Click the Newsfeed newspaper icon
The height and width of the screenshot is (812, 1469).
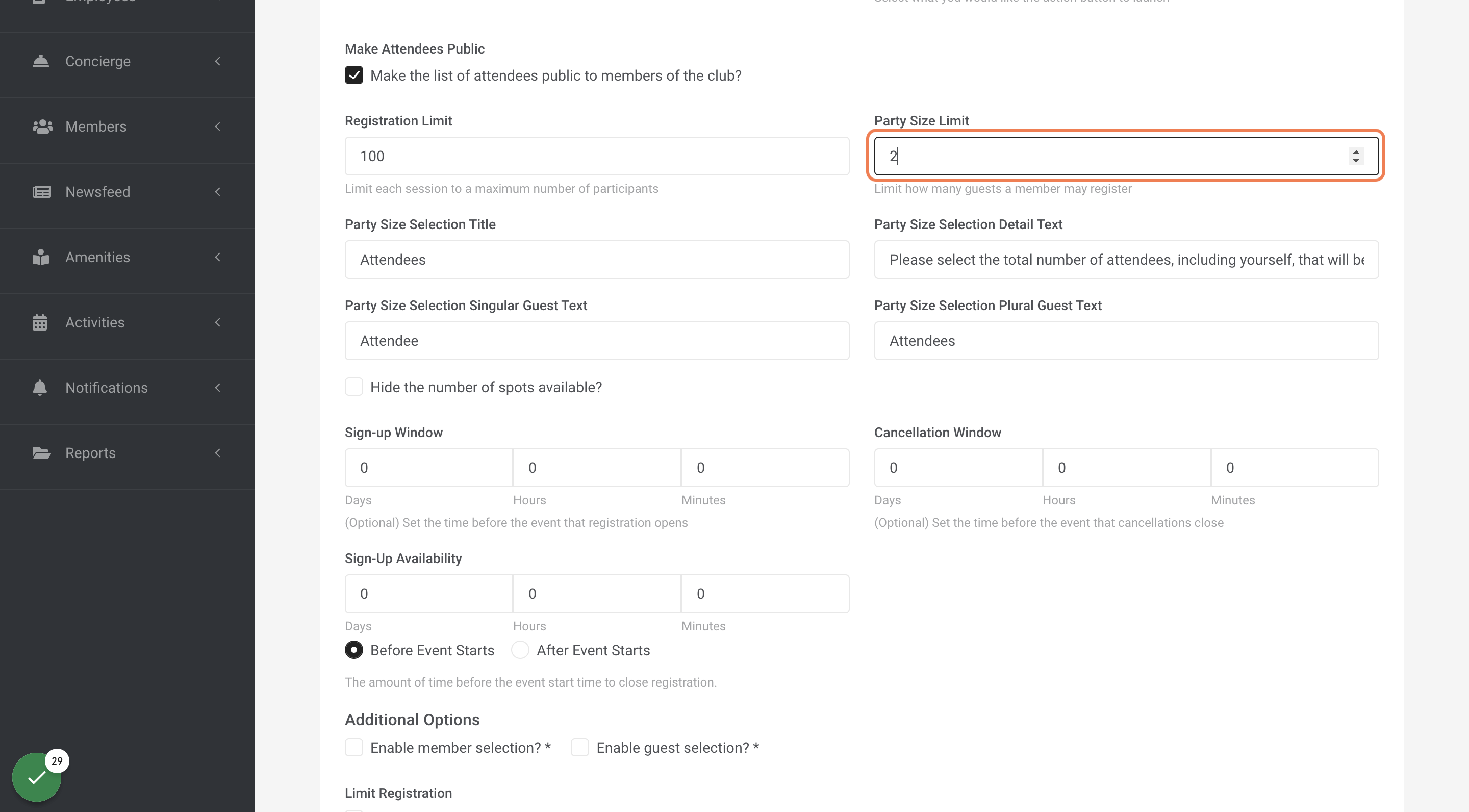[42, 192]
